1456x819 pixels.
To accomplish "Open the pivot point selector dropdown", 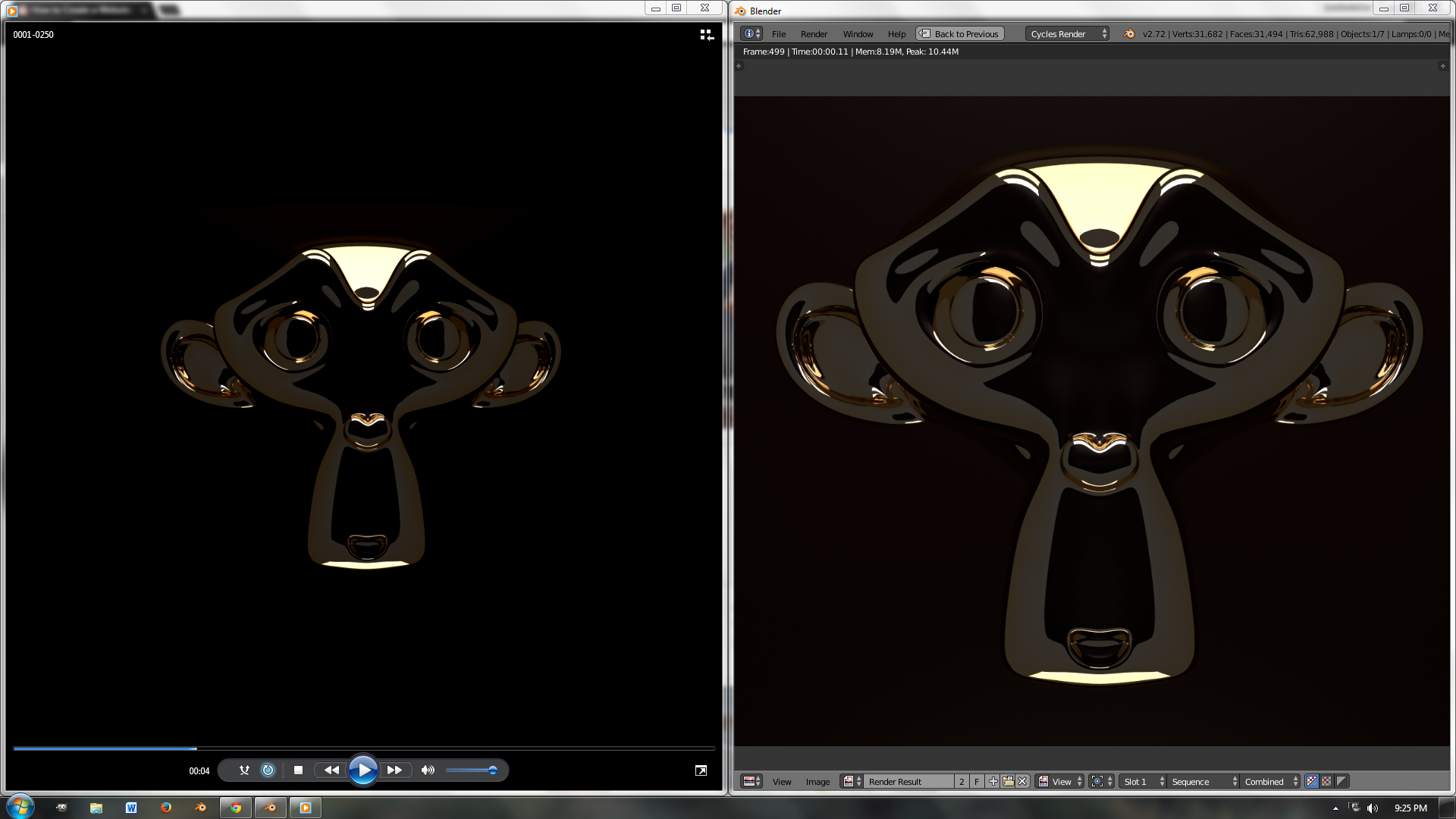I will click(1102, 782).
